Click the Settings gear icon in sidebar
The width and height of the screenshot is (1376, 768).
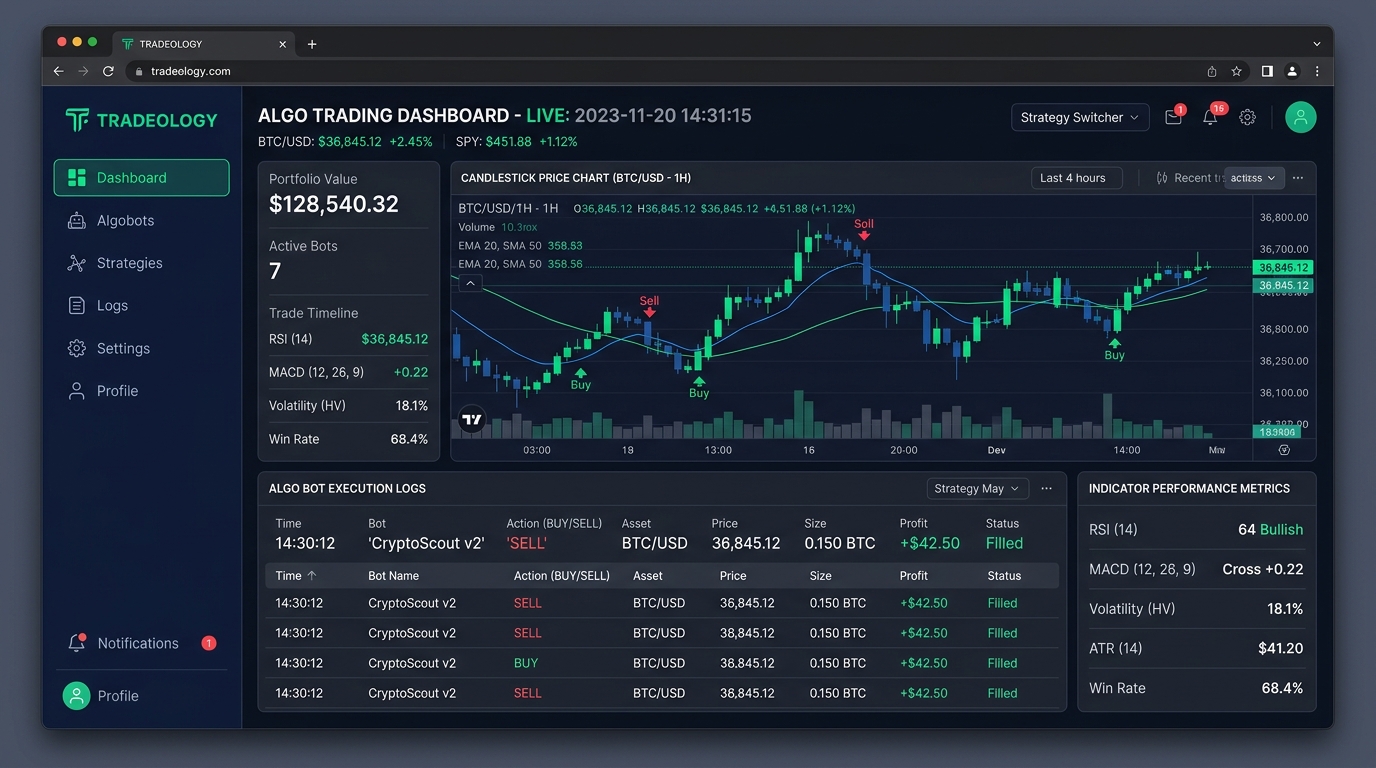point(76,348)
